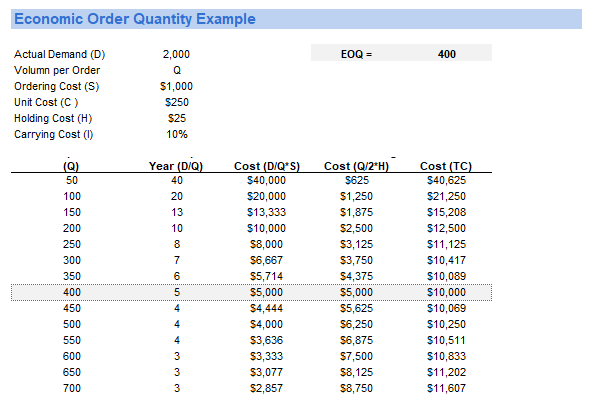The height and width of the screenshot is (407, 612).
Task: Click the Unit Cost value $250
Action: point(176,102)
